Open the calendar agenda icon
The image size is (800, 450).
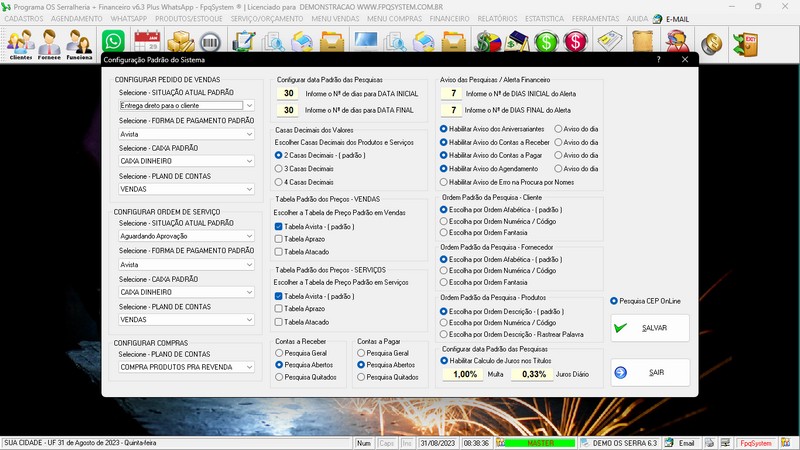click(x=147, y=43)
